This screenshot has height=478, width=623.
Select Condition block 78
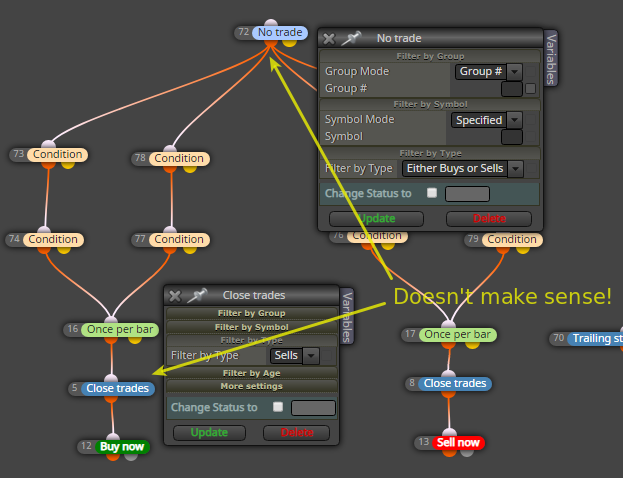pyautogui.click(x=179, y=158)
